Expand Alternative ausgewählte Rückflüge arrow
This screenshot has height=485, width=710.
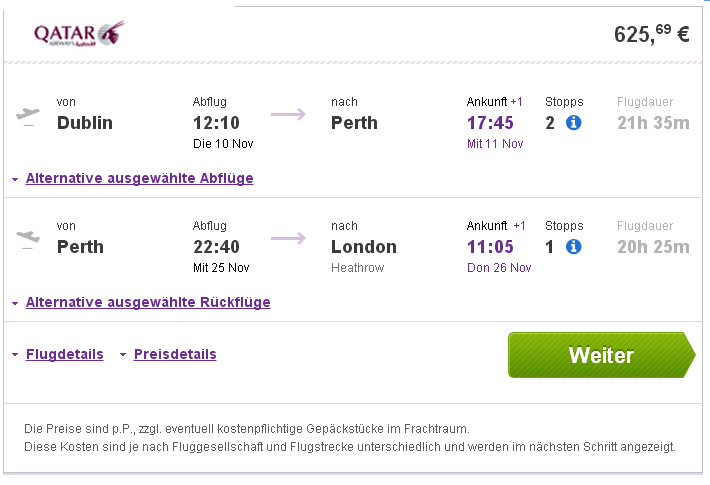click(x=15, y=303)
